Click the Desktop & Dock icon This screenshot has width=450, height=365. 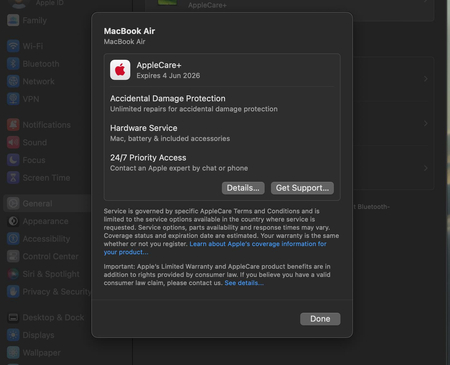[13, 317]
